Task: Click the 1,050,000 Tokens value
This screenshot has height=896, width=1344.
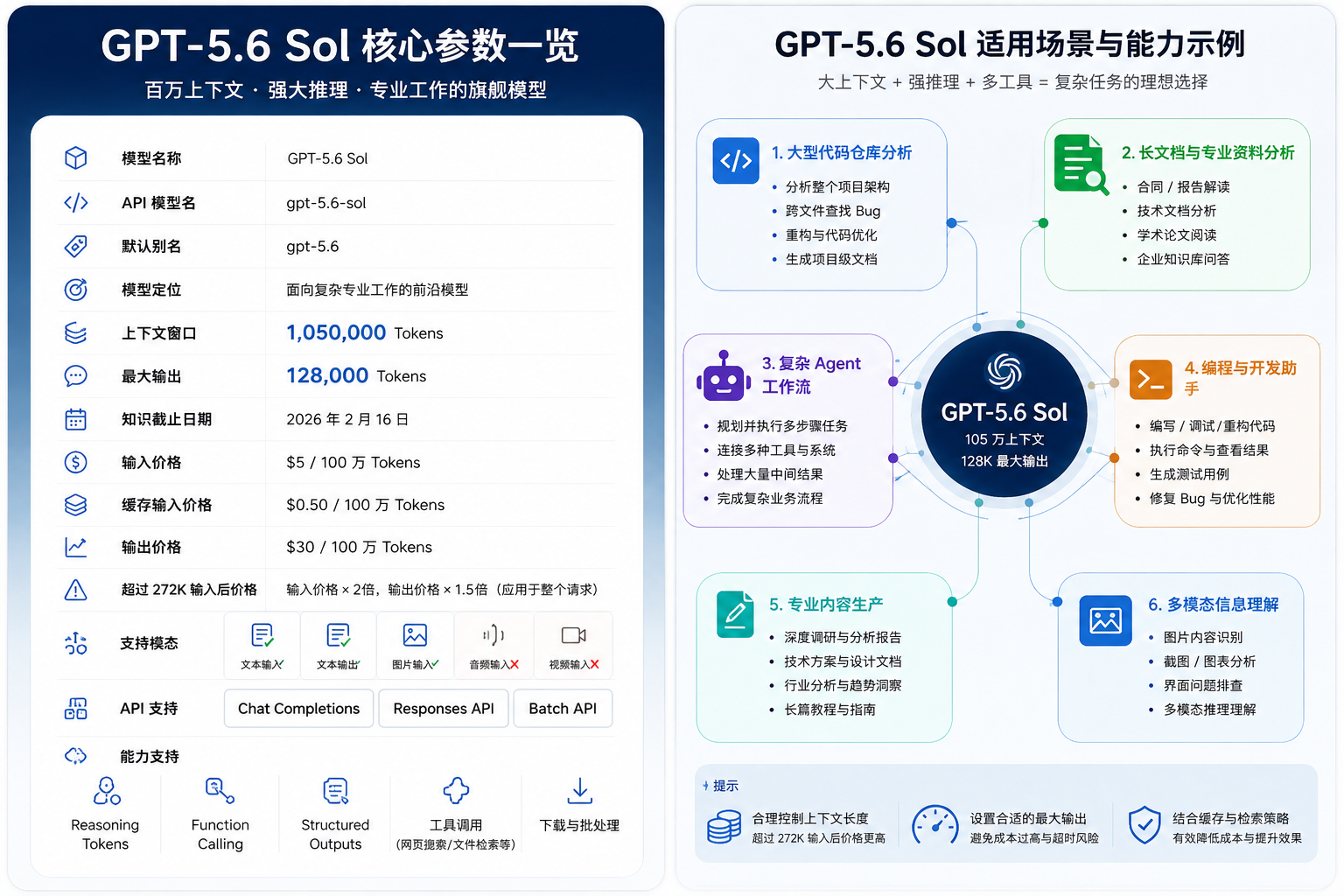Action: pos(365,332)
